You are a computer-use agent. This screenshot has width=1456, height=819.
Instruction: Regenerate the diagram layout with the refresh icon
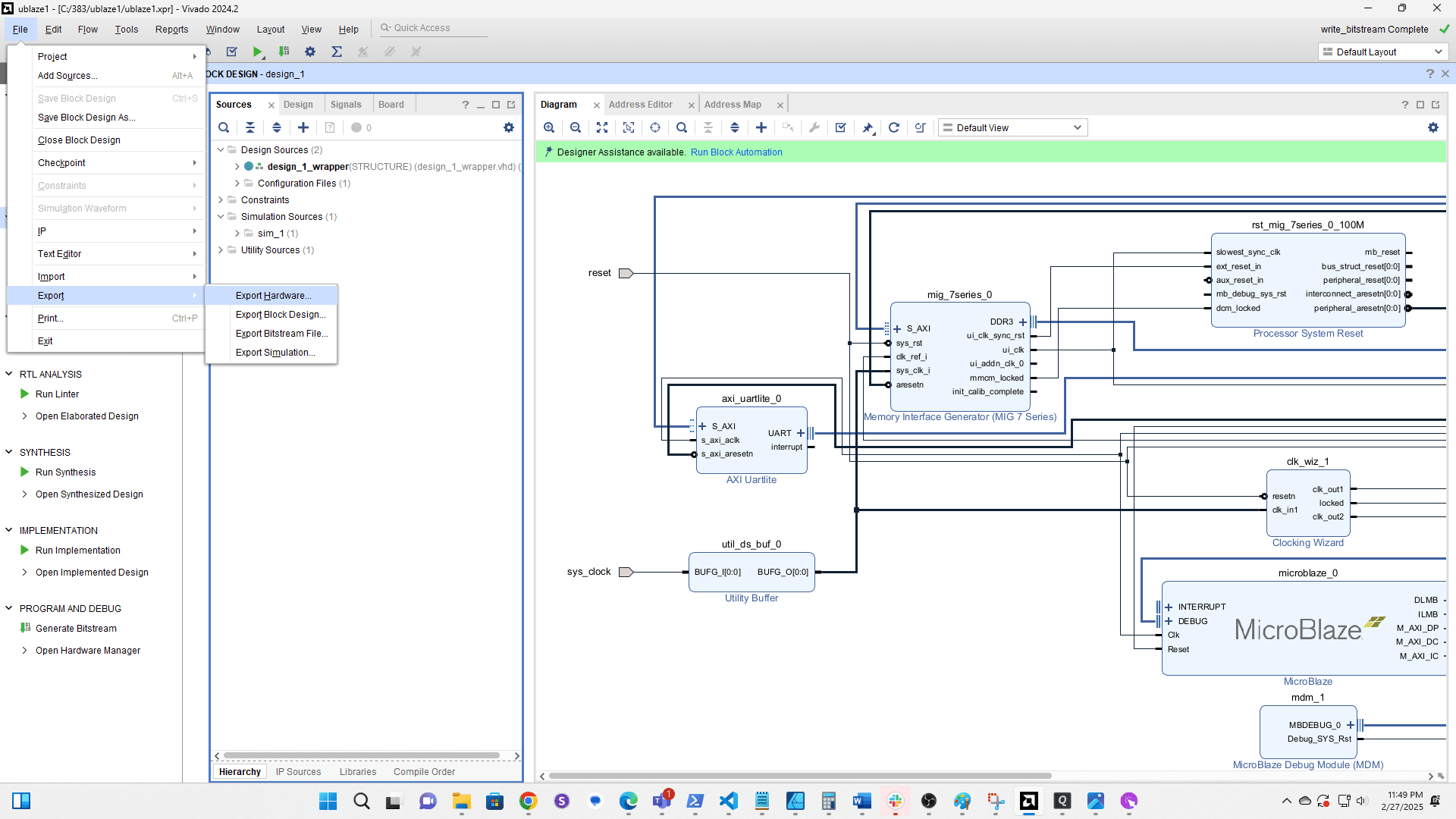[x=894, y=127]
